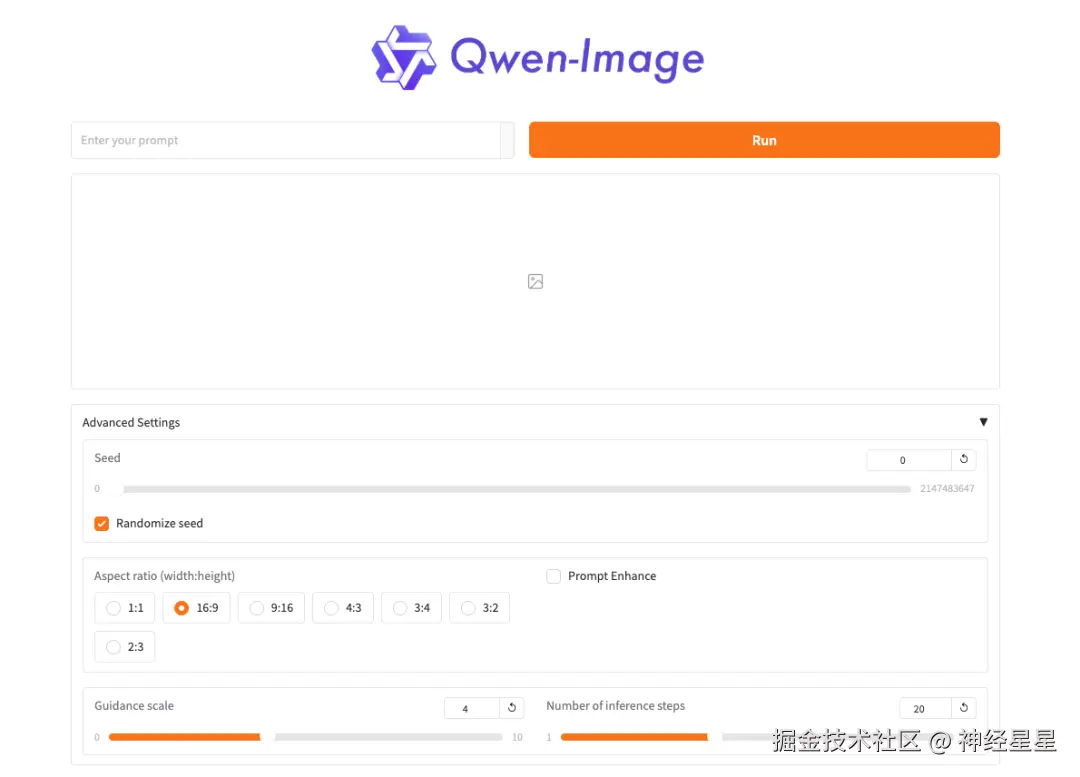
Task: Enable the Prompt Enhance checkbox
Action: (553, 576)
